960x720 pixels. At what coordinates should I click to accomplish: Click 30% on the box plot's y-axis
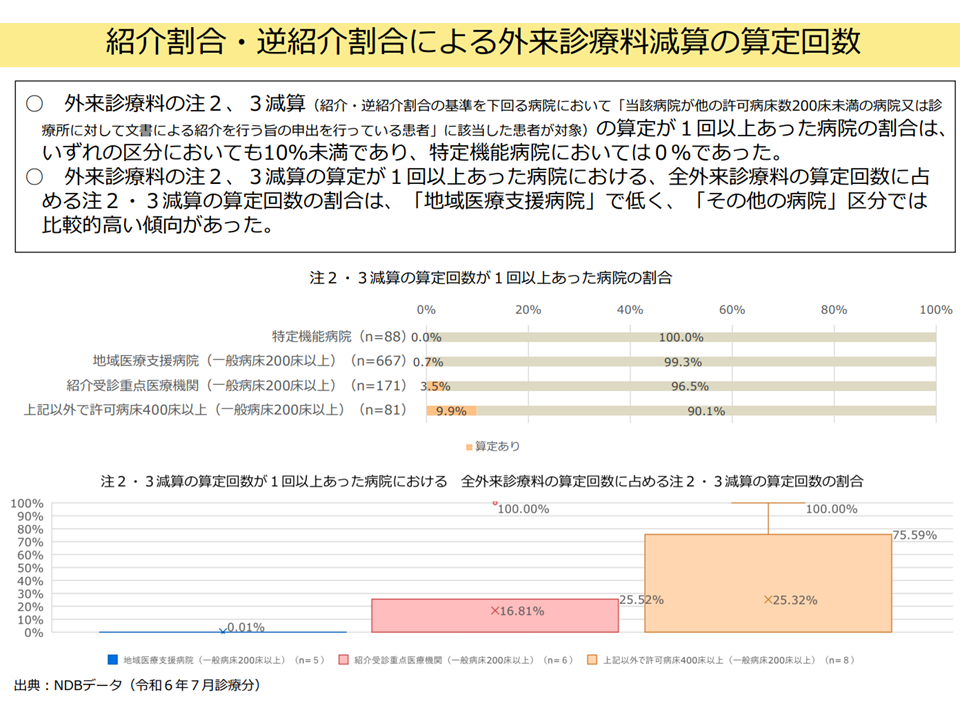coord(30,594)
